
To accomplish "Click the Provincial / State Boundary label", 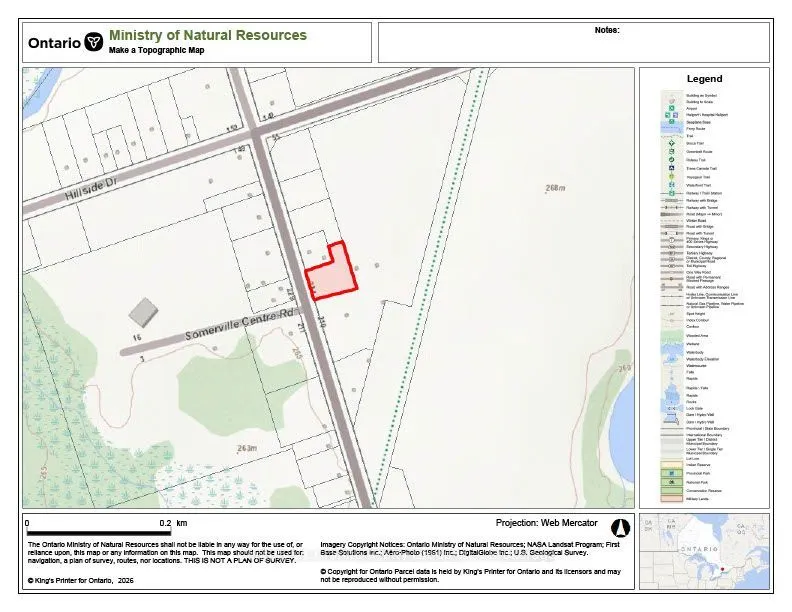I will coord(708,429).
